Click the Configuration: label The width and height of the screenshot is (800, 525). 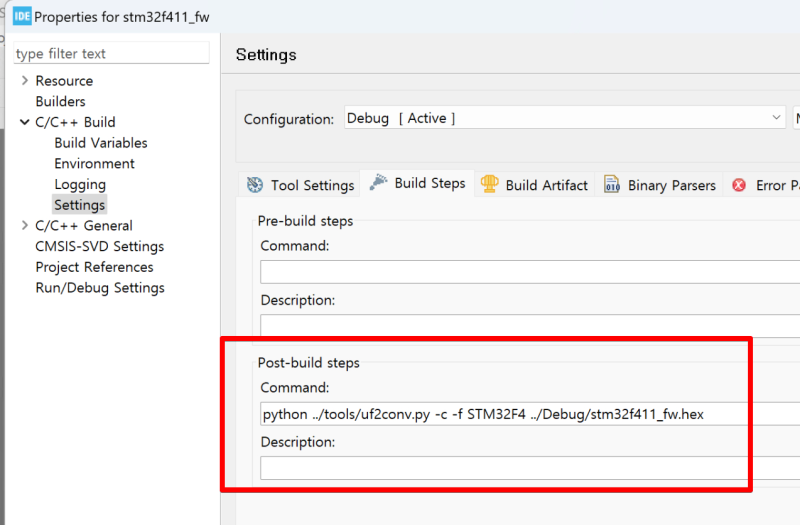[x=289, y=119]
